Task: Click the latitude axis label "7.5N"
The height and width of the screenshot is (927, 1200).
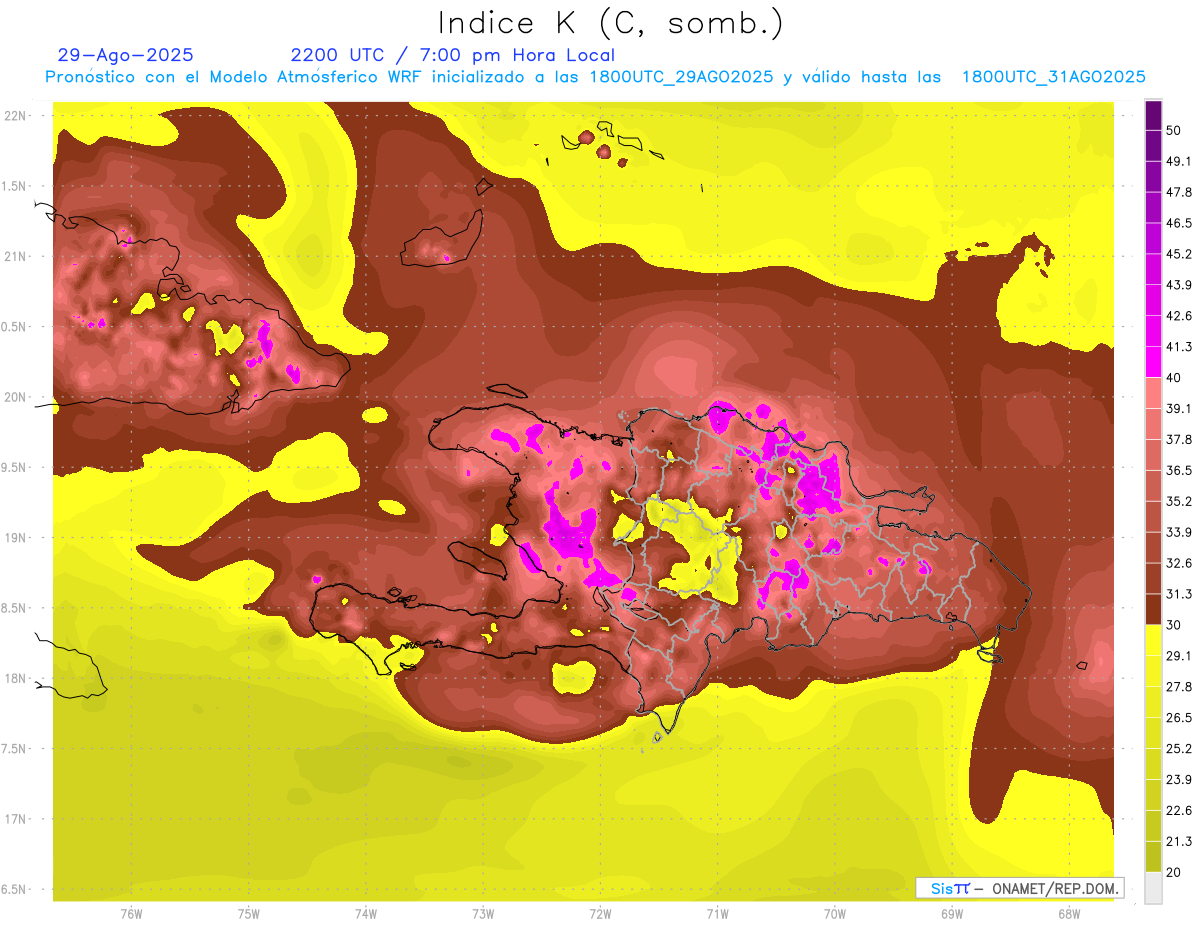Action: tap(15, 748)
